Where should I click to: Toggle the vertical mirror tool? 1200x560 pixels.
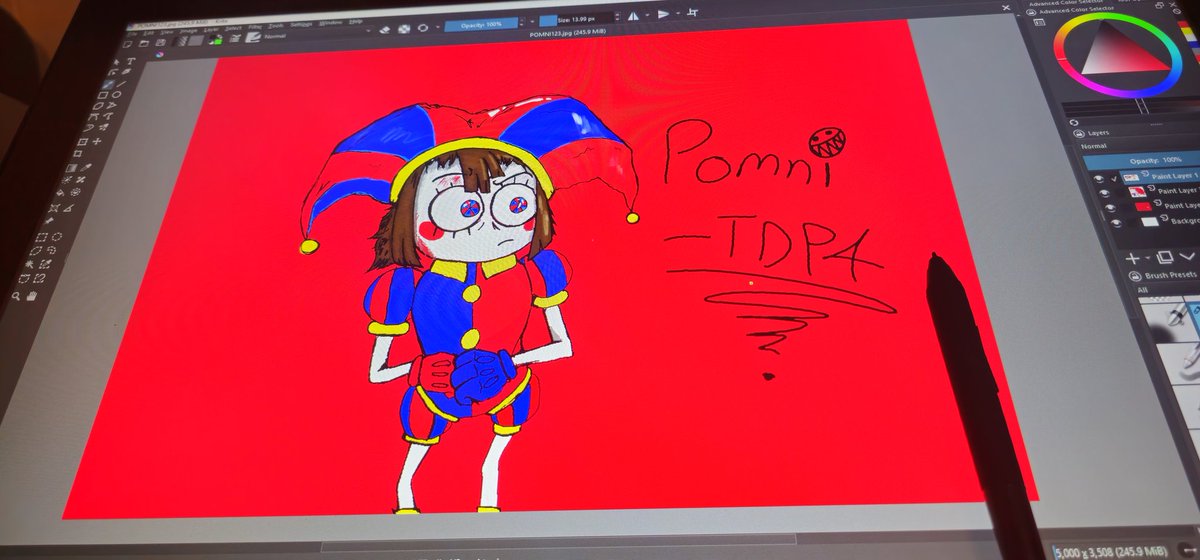(663, 14)
